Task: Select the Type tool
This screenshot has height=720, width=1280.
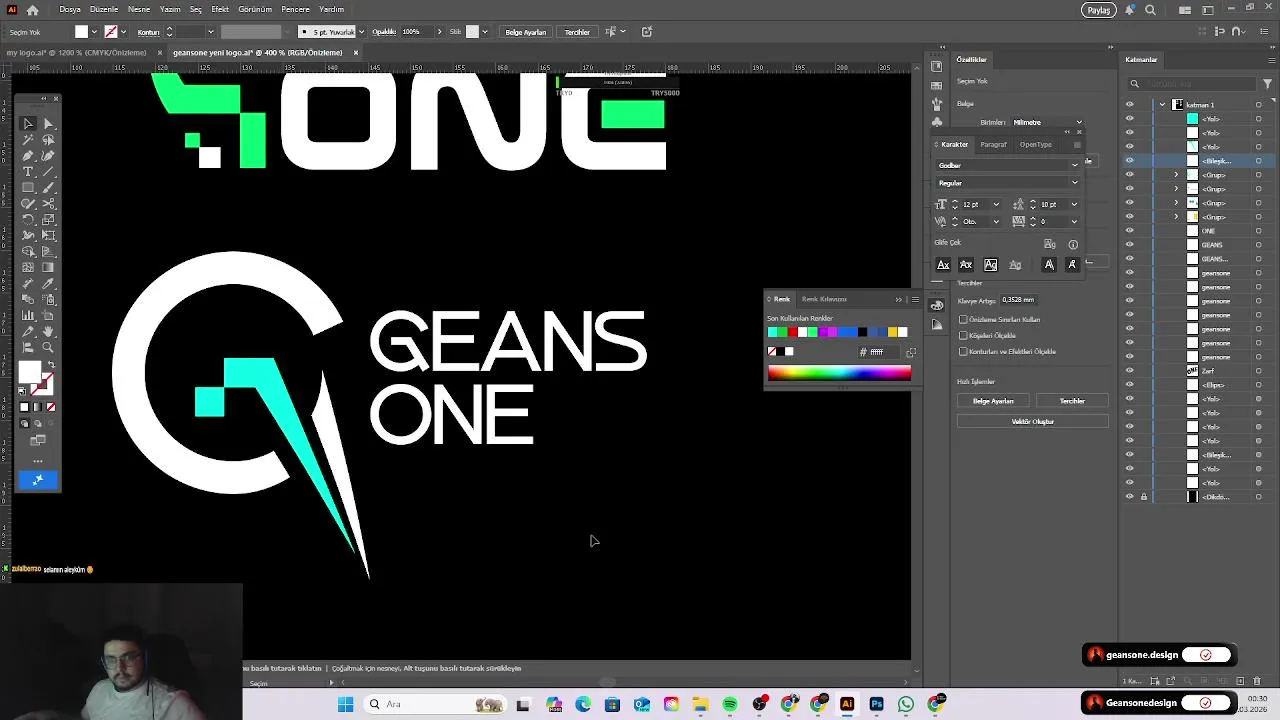Action: tap(28, 172)
